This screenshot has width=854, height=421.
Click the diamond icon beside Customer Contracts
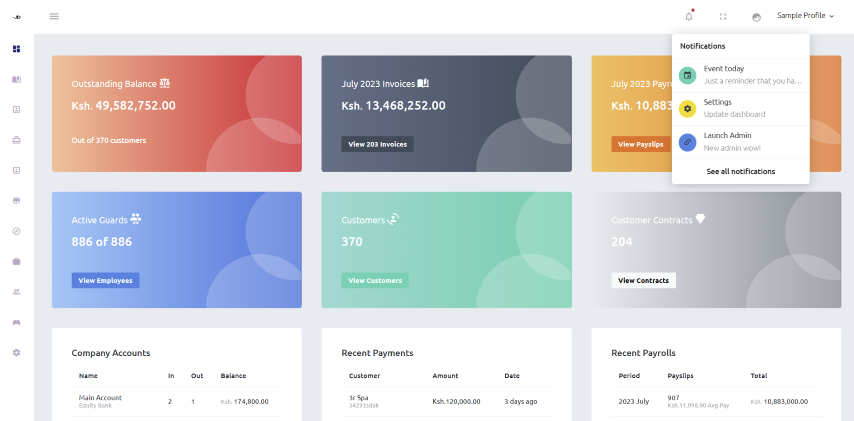[700, 219]
